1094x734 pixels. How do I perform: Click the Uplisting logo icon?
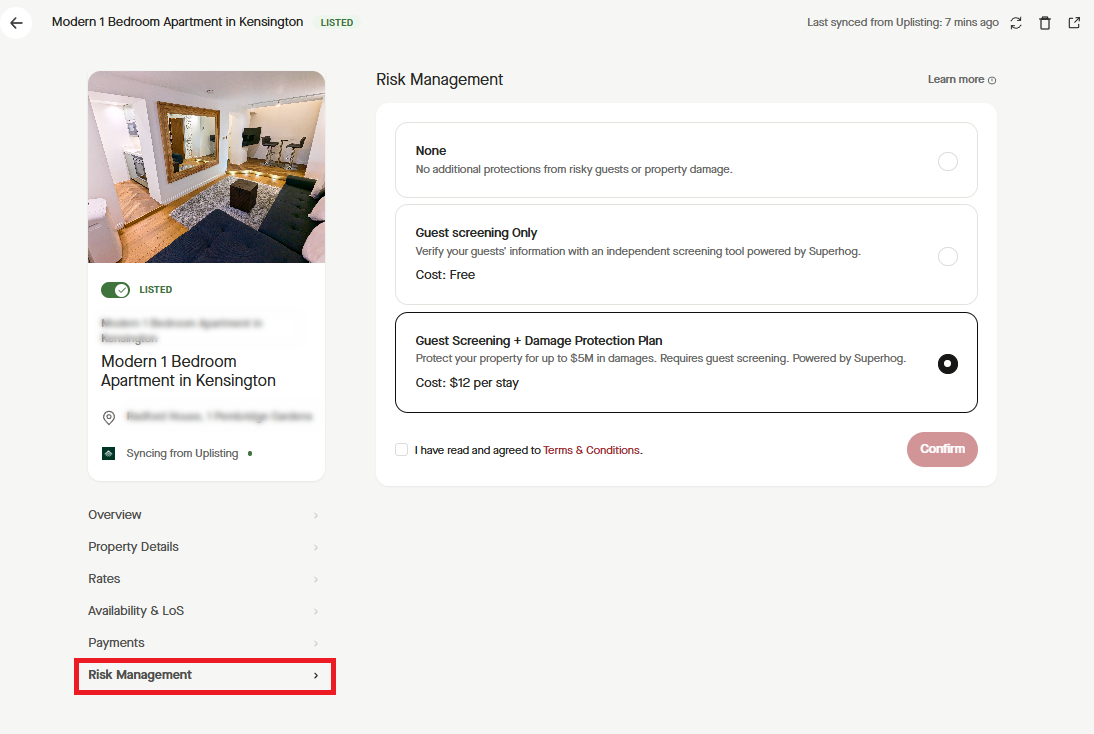point(109,454)
